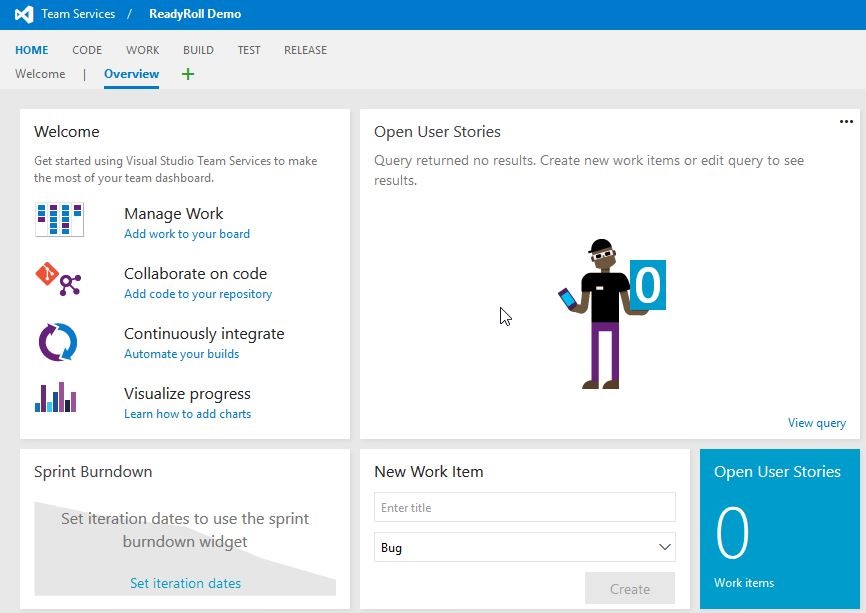866x613 pixels.
Task: Add a new dashboard with plus icon
Action: point(188,74)
